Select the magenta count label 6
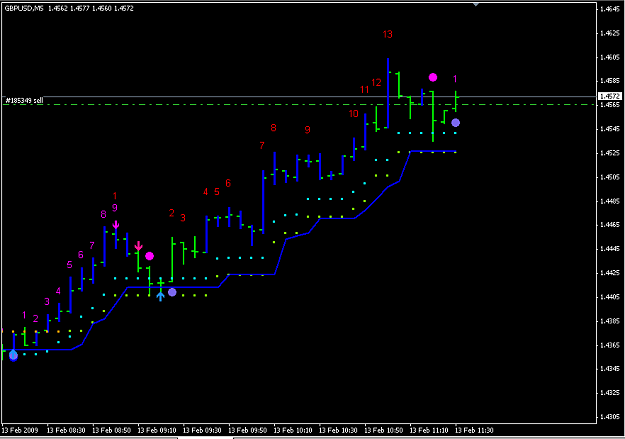This screenshot has height=439, width=625. (x=81, y=255)
